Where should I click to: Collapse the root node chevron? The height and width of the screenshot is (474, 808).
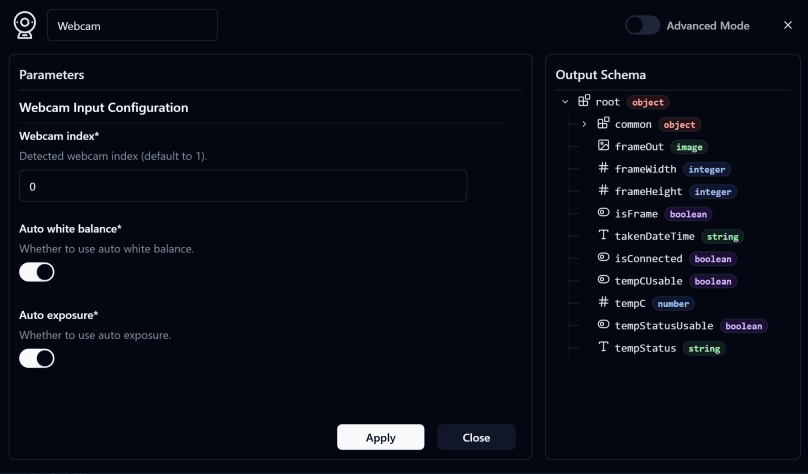(565, 102)
